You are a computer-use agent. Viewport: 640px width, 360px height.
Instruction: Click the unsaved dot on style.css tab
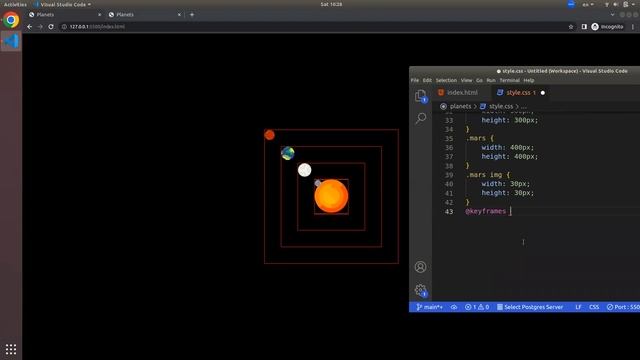(x=542, y=93)
